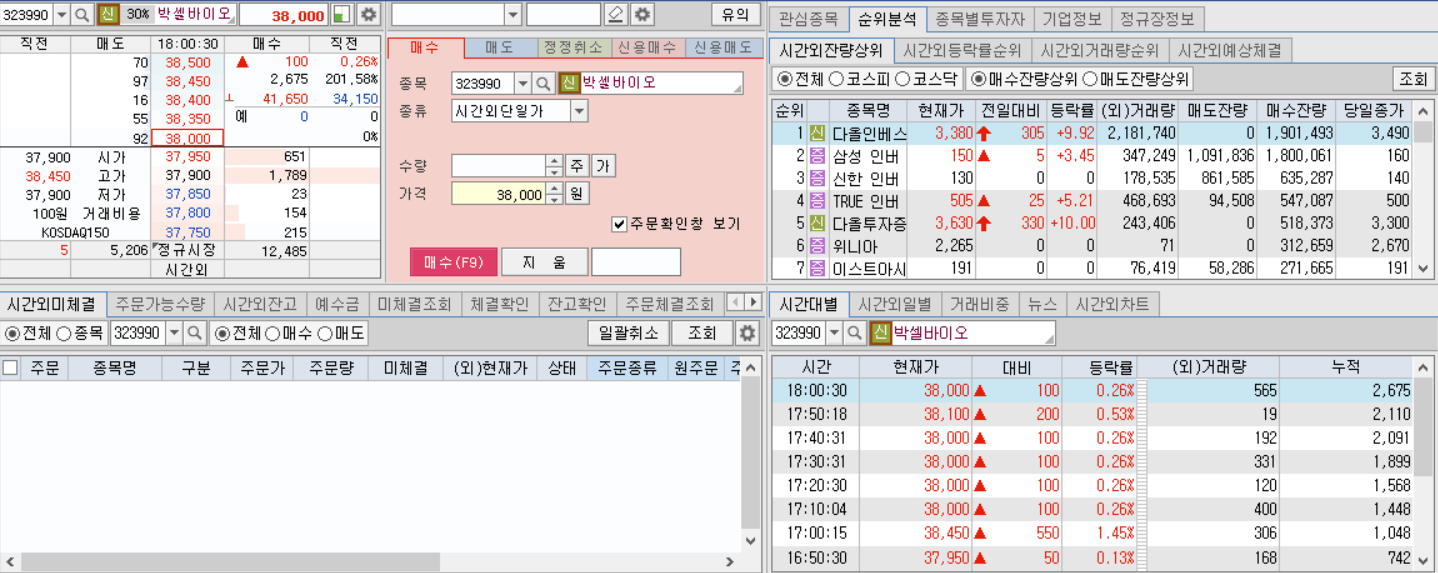This screenshot has width=1438, height=573.
Task: Click the search magnifier in the 시간외미체결 filter row
Action: point(195,333)
